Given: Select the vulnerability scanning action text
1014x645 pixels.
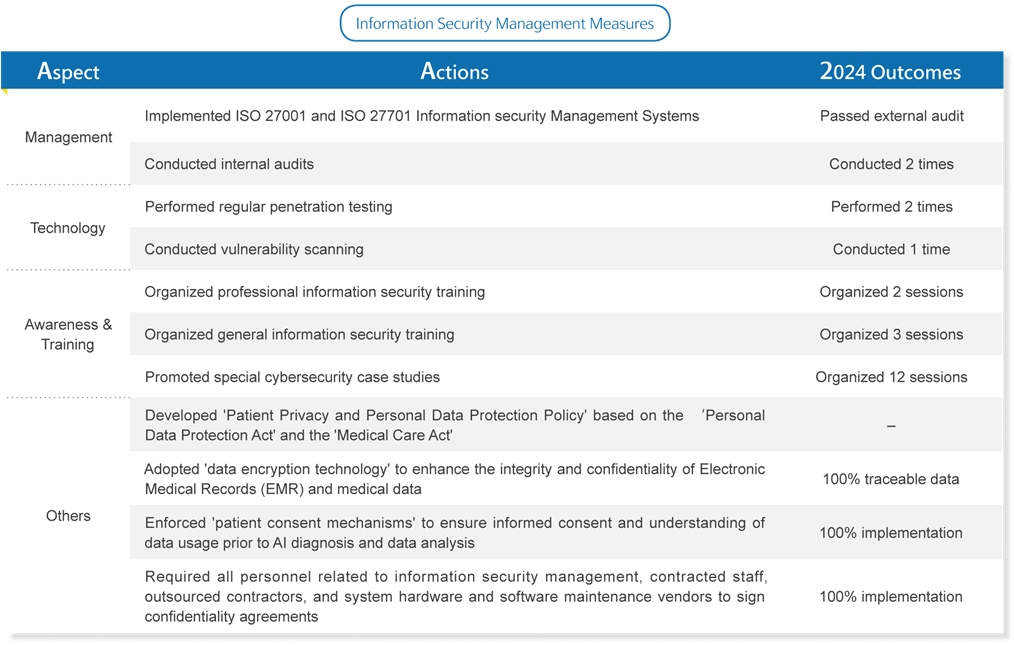Looking at the screenshot, I should point(254,249).
